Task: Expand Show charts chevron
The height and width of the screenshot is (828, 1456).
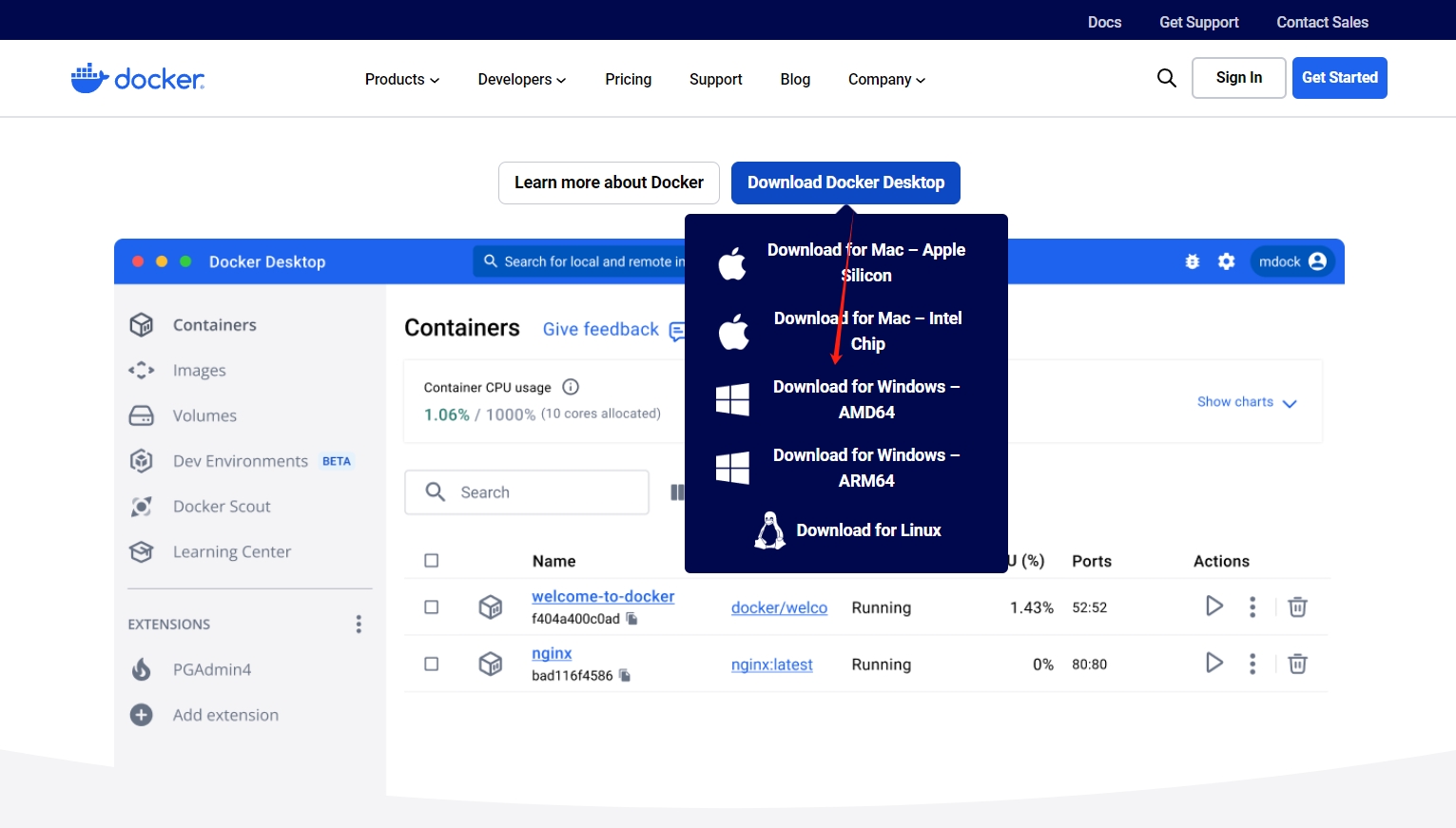Action: click(x=1290, y=403)
